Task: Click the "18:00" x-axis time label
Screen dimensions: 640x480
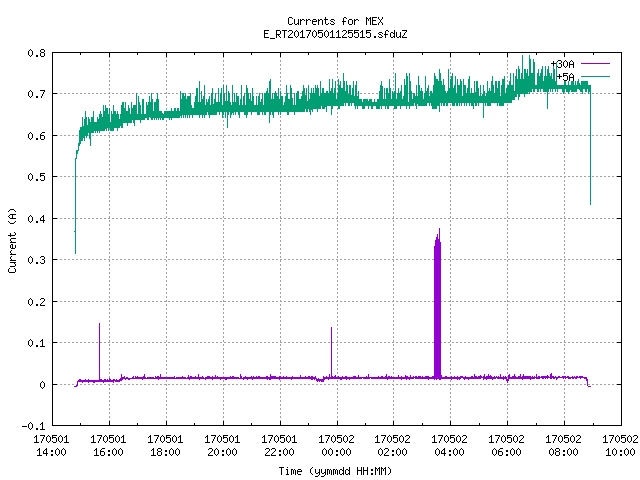Action: click(x=165, y=452)
